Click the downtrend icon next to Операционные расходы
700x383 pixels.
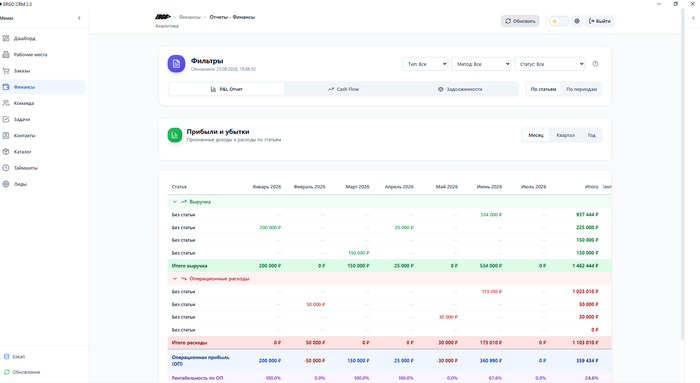coord(183,279)
